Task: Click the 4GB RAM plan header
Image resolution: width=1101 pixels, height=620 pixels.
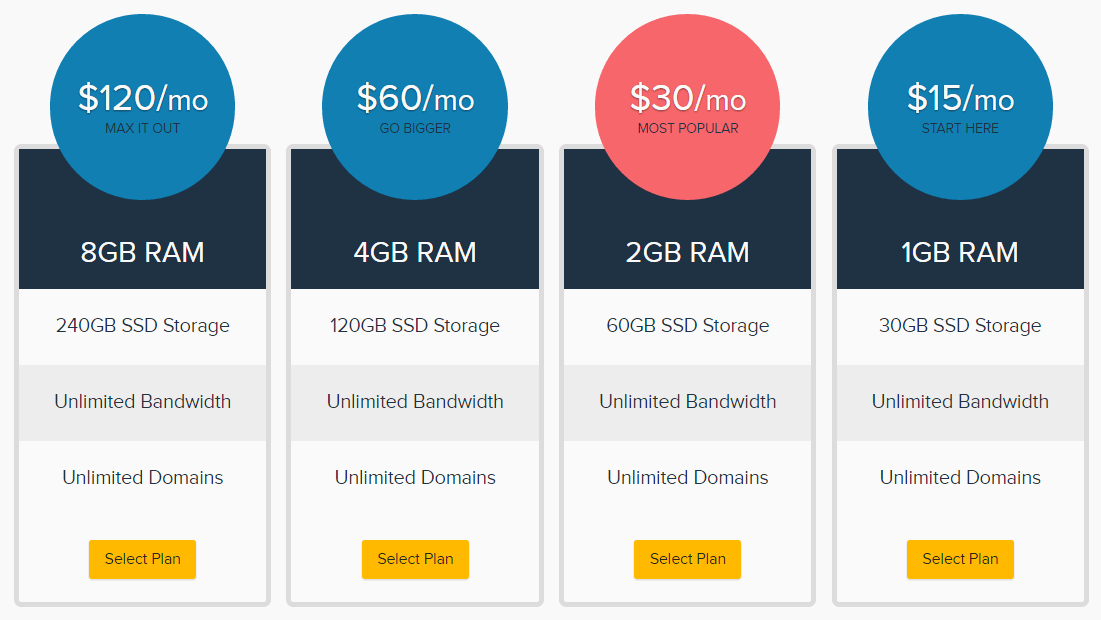Action: pyautogui.click(x=415, y=252)
